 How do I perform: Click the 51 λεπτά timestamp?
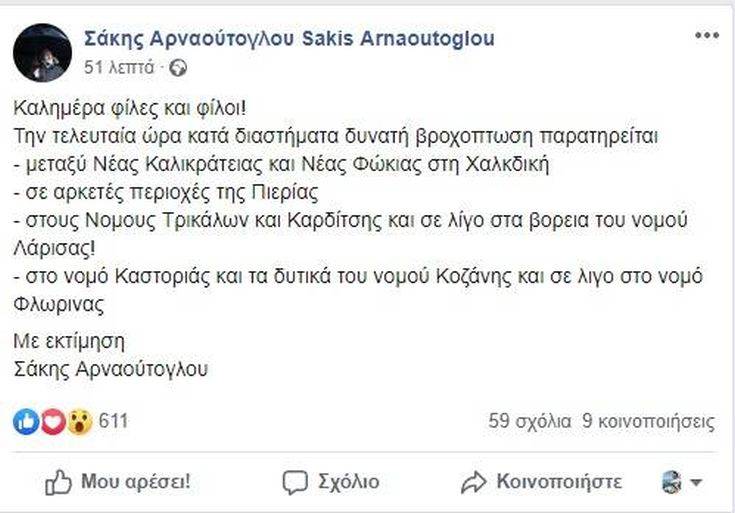tap(119, 68)
